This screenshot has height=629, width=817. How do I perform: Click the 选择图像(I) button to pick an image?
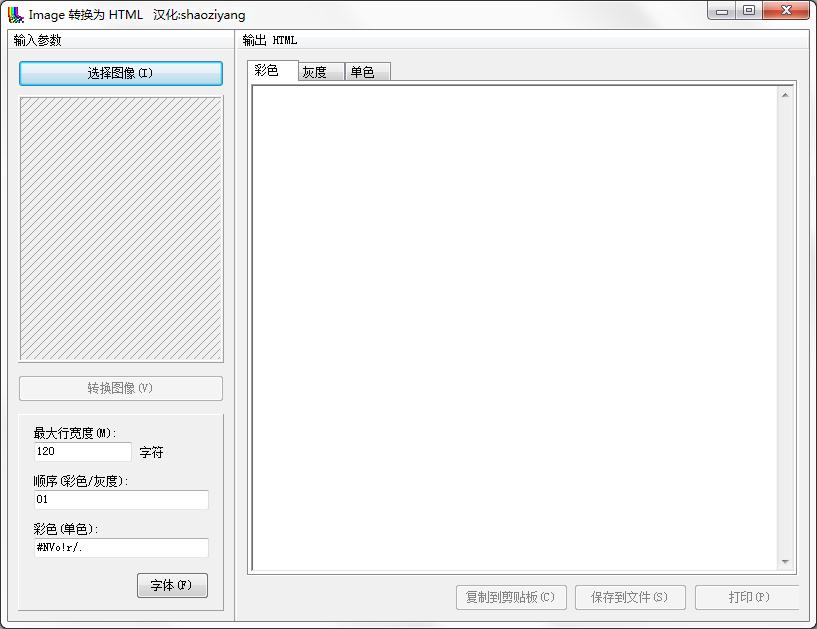point(120,73)
